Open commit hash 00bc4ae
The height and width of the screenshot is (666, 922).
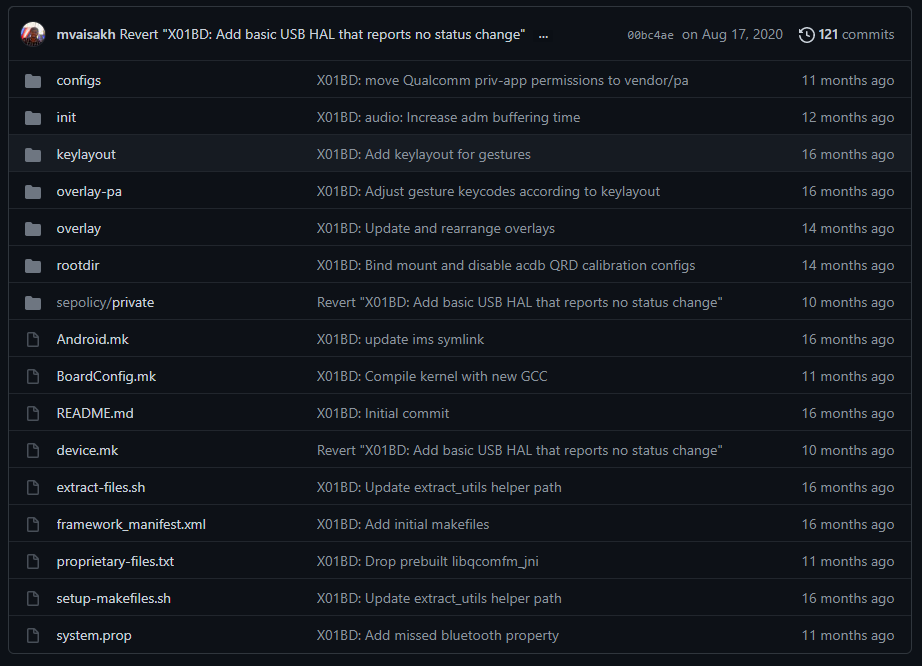tap(650, 35)
